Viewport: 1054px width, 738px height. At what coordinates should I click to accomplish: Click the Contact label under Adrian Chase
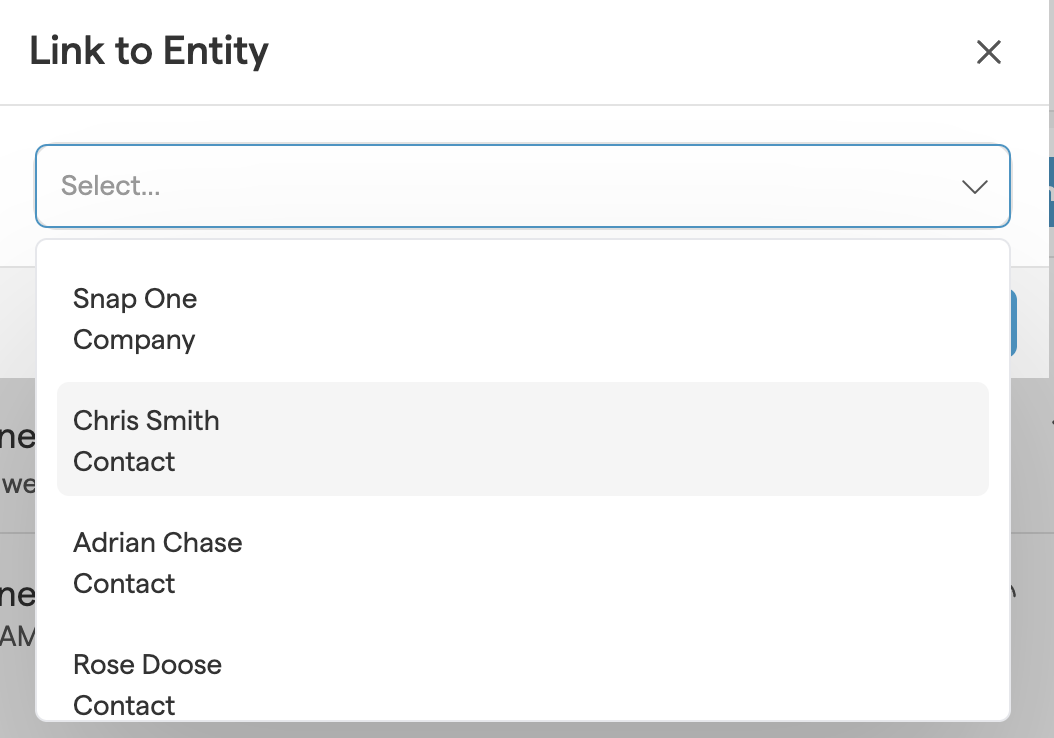[124, 584]
